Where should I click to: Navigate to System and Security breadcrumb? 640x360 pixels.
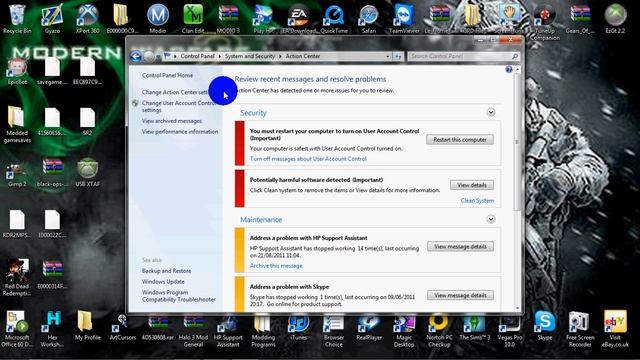point(250,56)
